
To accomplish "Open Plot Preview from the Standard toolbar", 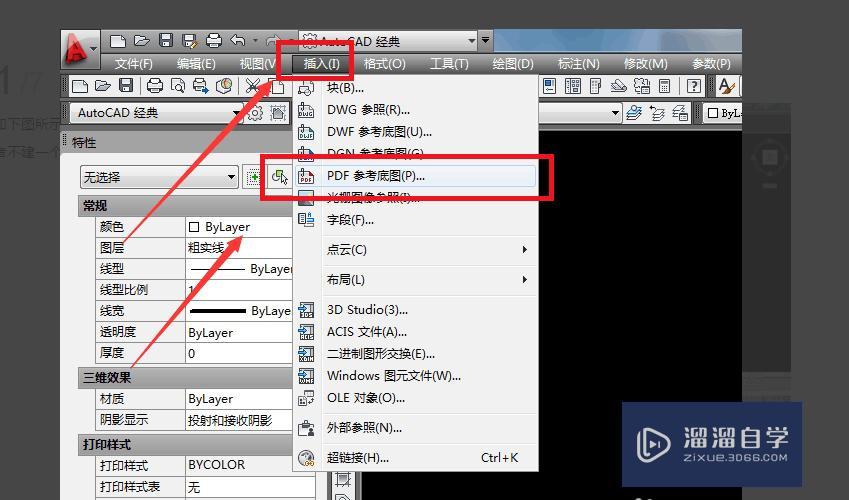I will 178,86.
